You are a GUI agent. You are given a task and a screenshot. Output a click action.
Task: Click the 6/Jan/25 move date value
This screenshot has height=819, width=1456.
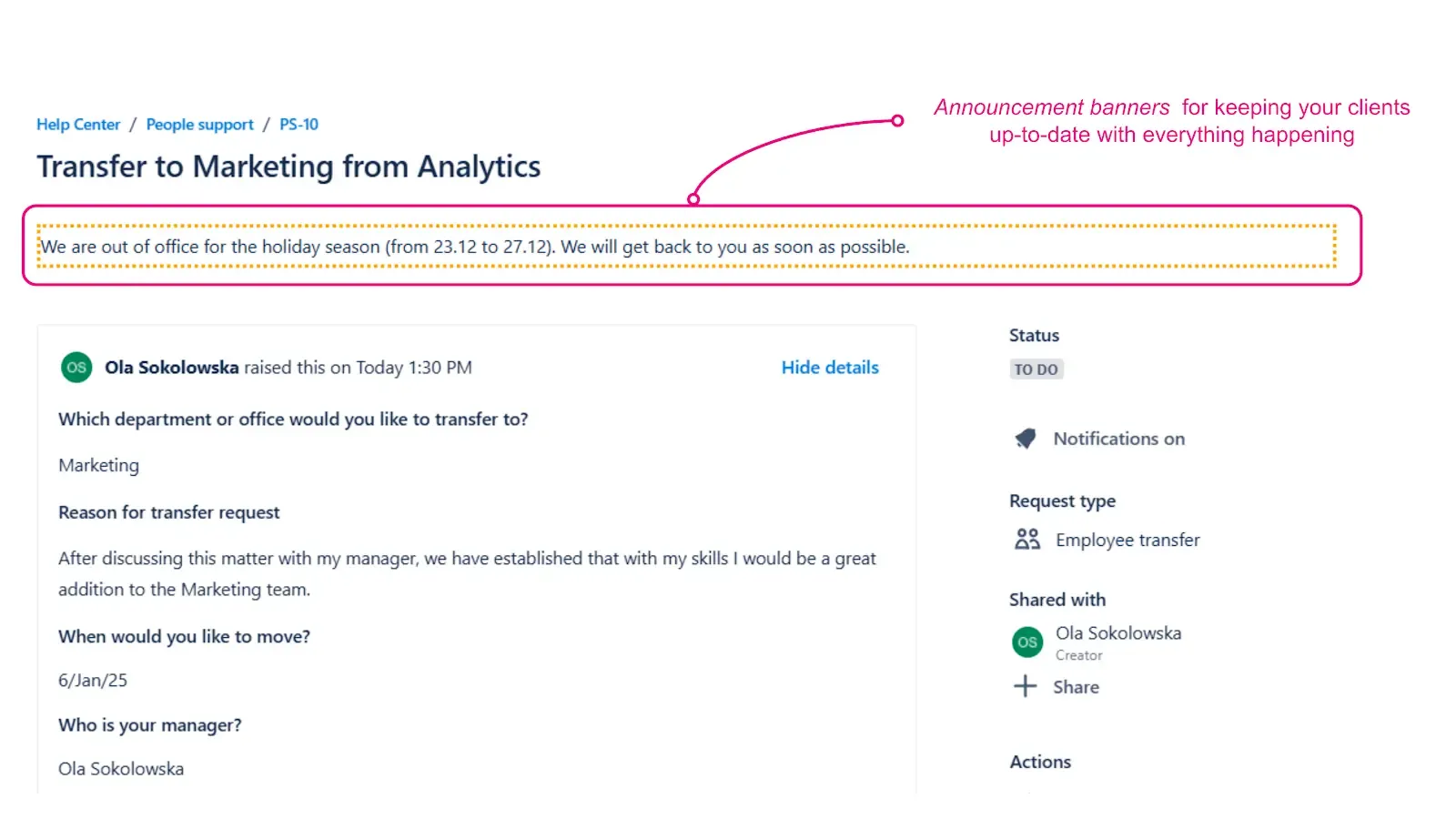click(x=93, y=681)
